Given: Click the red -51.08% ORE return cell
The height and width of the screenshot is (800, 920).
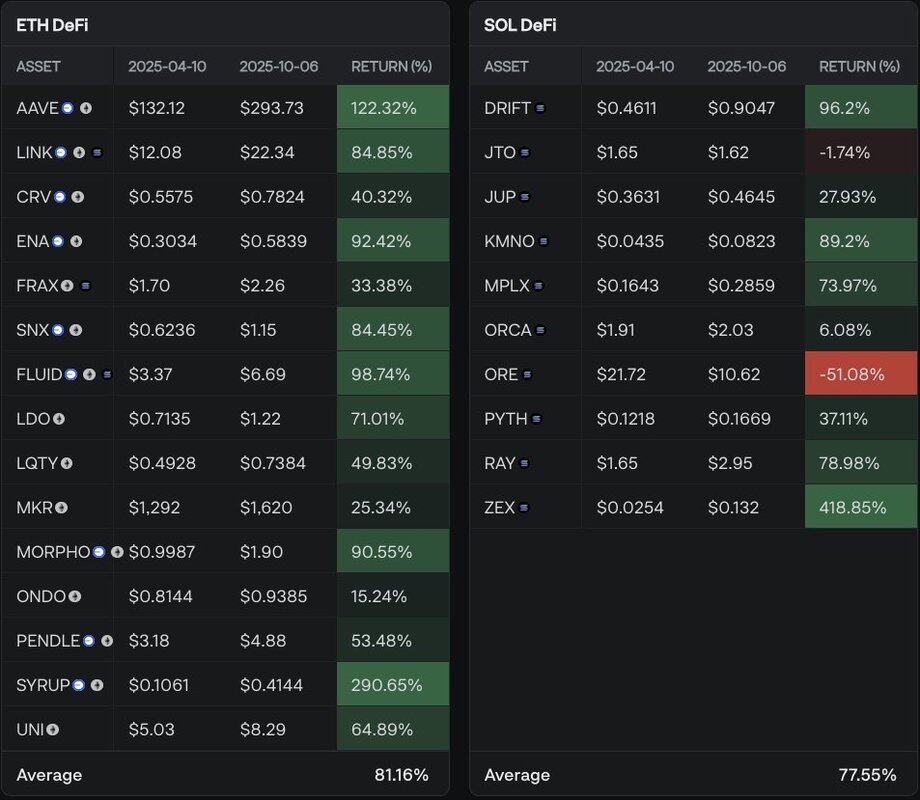Looking at the screenshot, I should coord(860,375).
